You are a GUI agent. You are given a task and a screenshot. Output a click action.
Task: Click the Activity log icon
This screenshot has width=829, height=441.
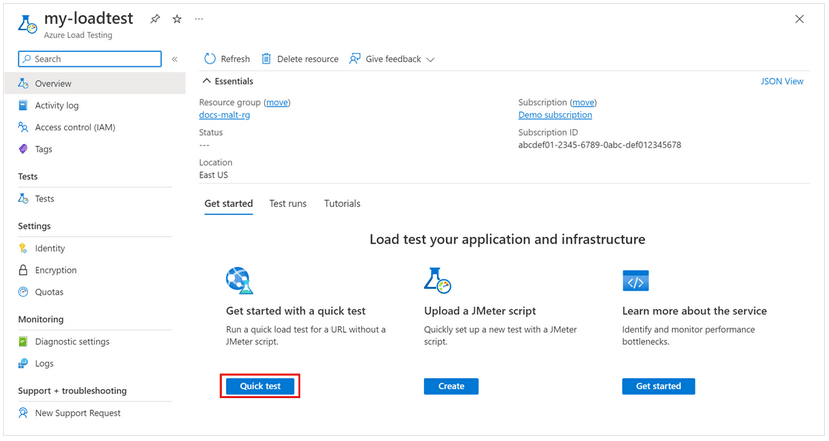click(x=23, y=105)
